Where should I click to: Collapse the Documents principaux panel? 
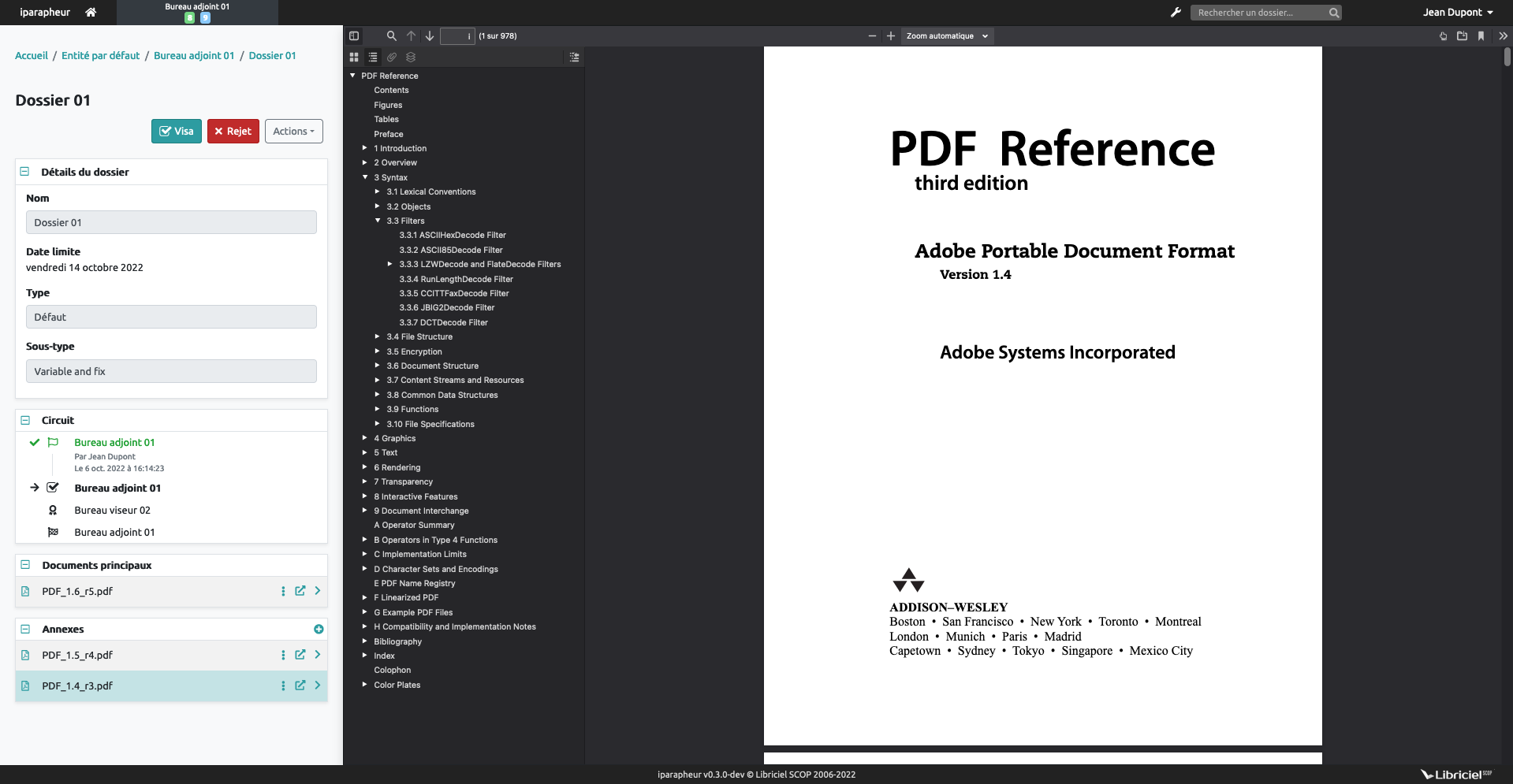[x=25, y=565]
